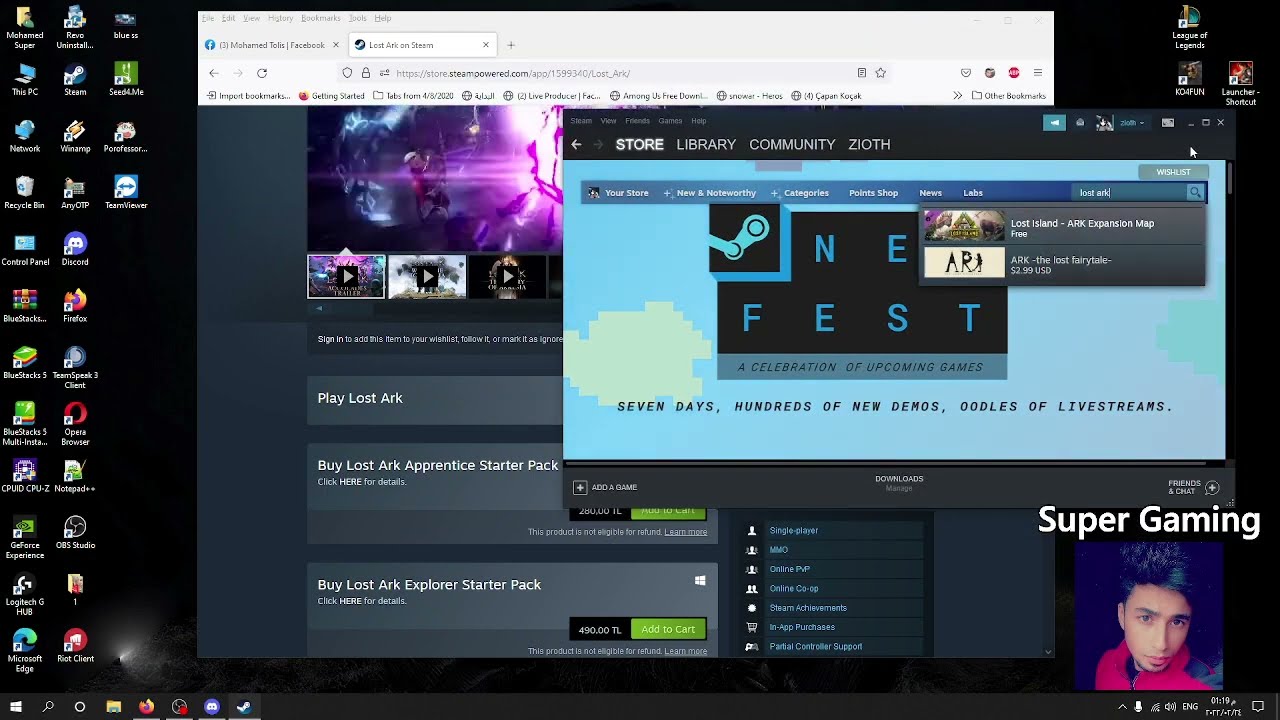Open the ZIOTH profile tab
Image resolution: width=1280 pixels, height=720 pixels.
pos(869,145)
